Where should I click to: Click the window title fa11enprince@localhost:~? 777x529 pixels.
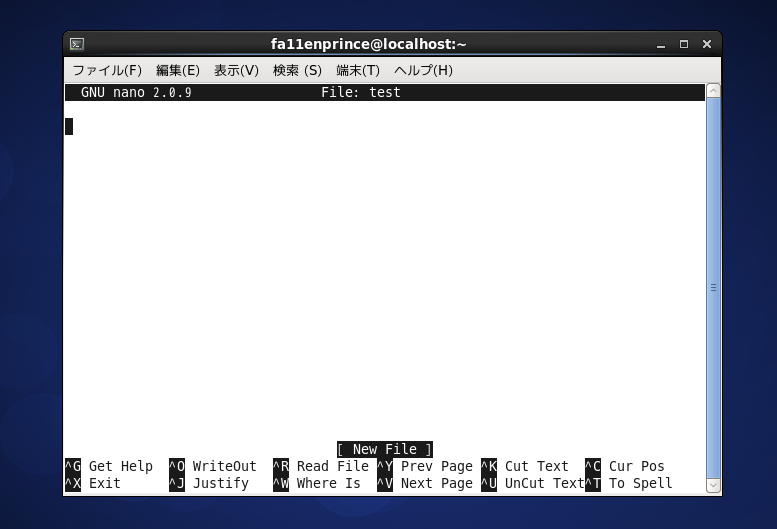click(368, 44)
